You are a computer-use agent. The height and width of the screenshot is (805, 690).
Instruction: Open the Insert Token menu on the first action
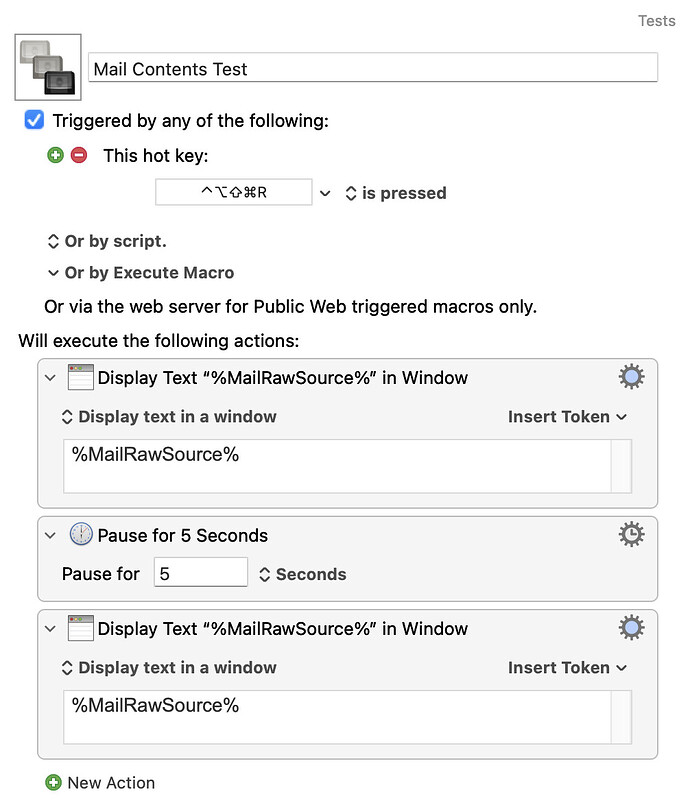click(x=567, y=416)
